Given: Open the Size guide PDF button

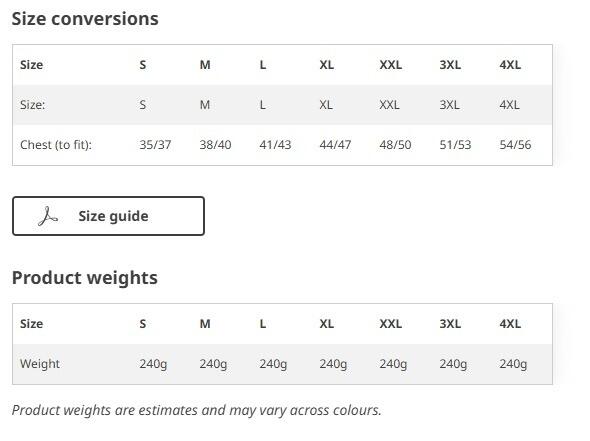Looking at the screenshot, I should [108, 216].
